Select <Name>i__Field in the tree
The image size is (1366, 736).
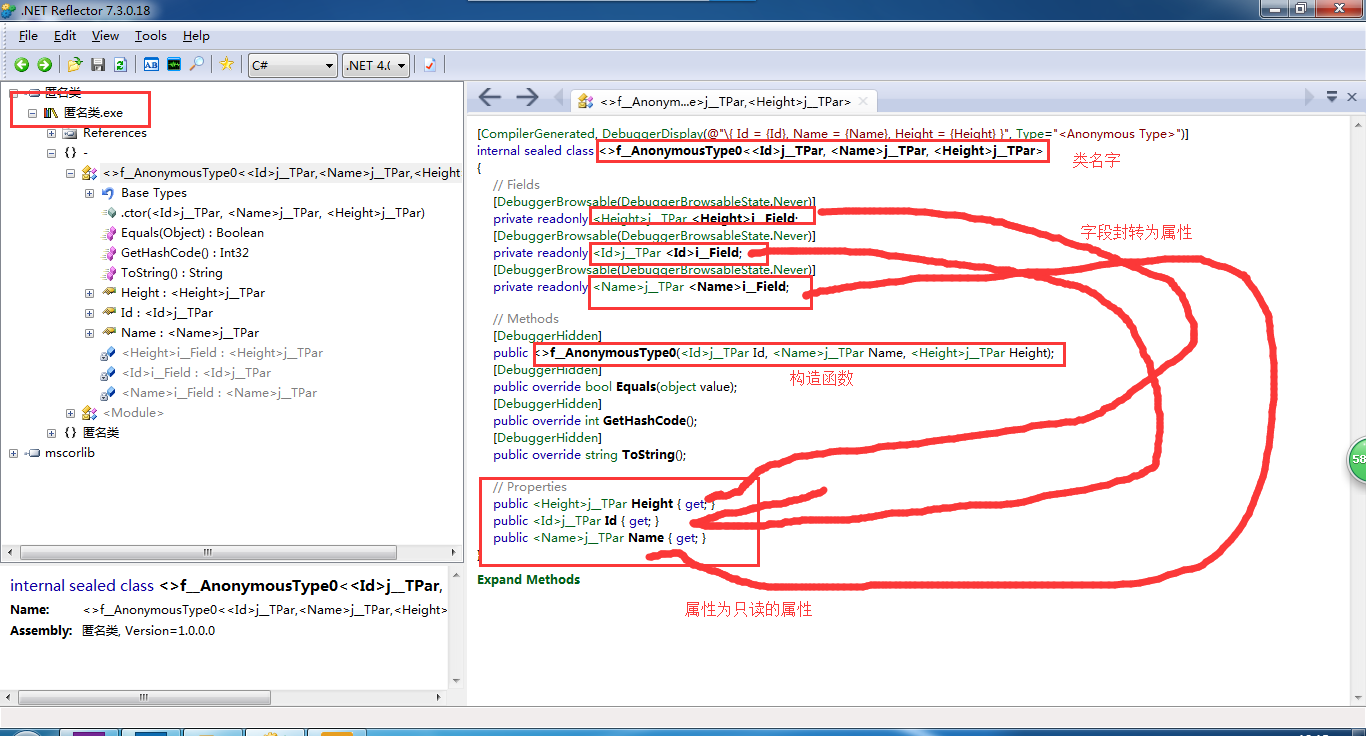pos(218,393)
